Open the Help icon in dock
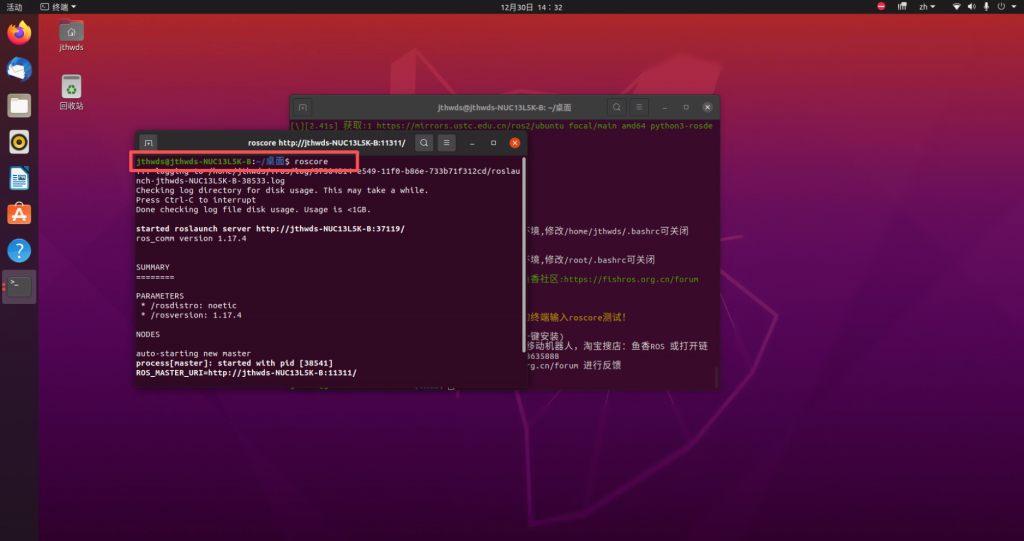This screenshot has height=541, width=1024. (19, 250)
